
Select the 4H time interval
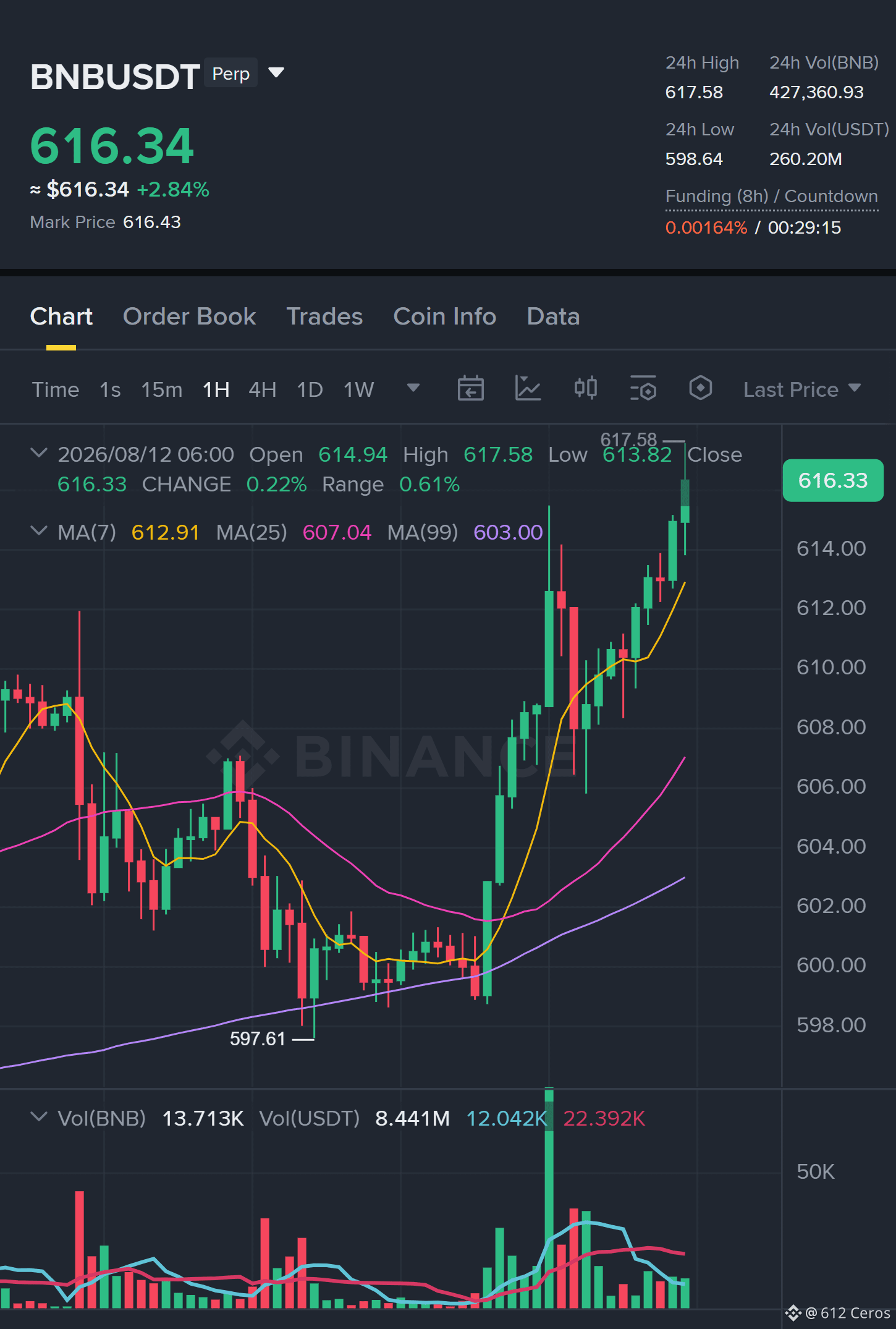pos(263,389)
